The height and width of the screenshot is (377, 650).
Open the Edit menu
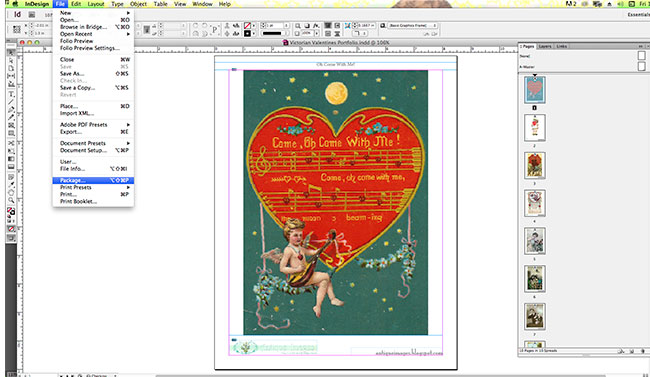76,4
